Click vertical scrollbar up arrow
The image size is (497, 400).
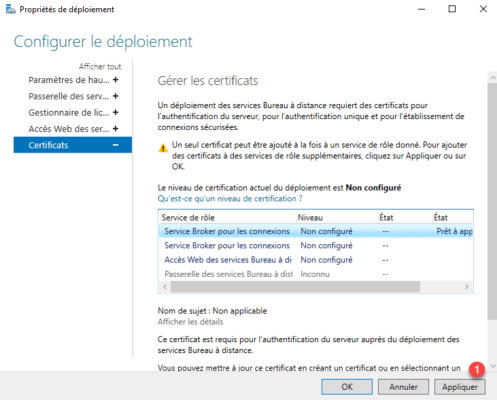(x=493, y=78)
